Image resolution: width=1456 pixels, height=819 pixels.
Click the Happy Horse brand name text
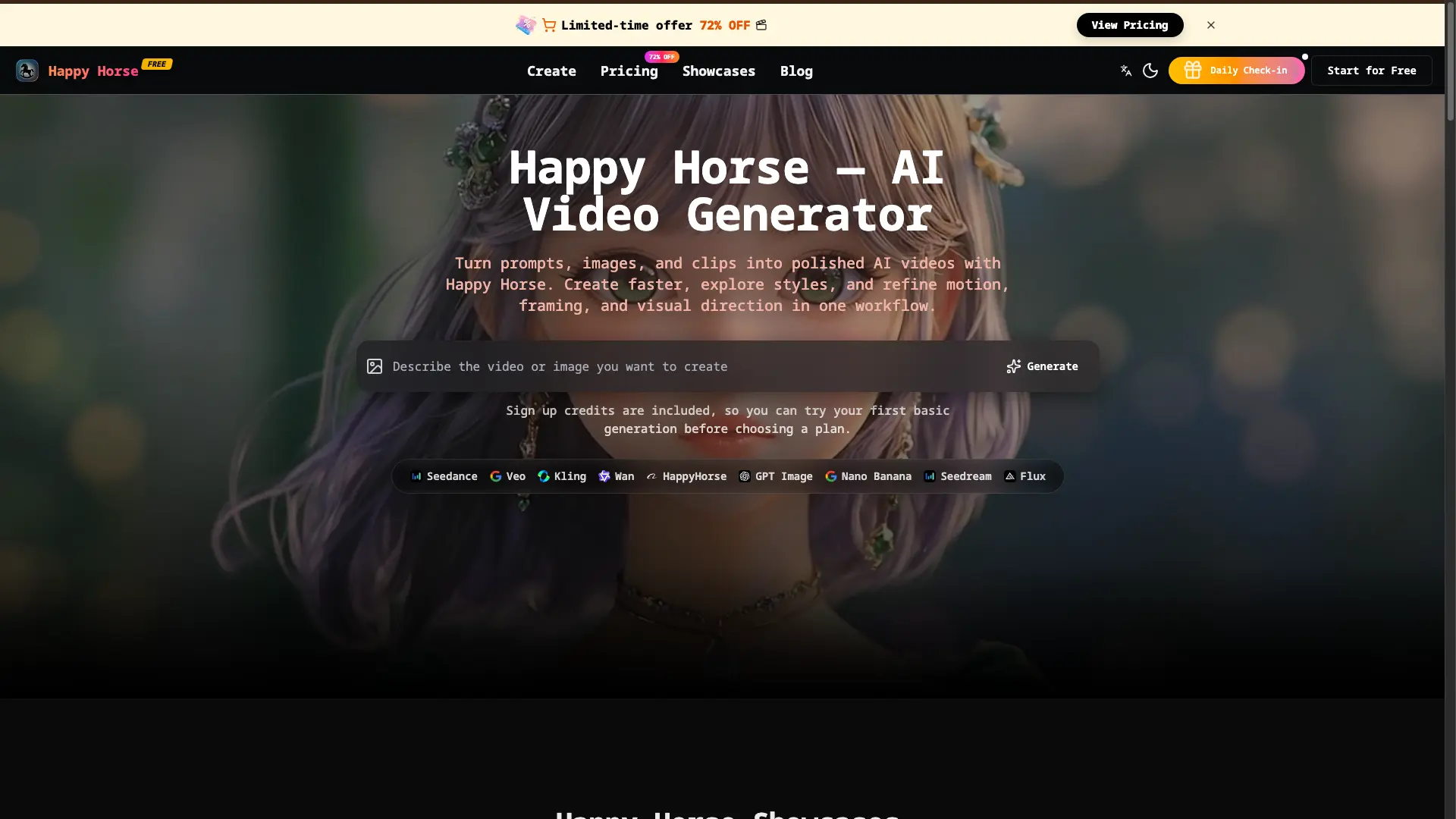(x=93, y=71)
